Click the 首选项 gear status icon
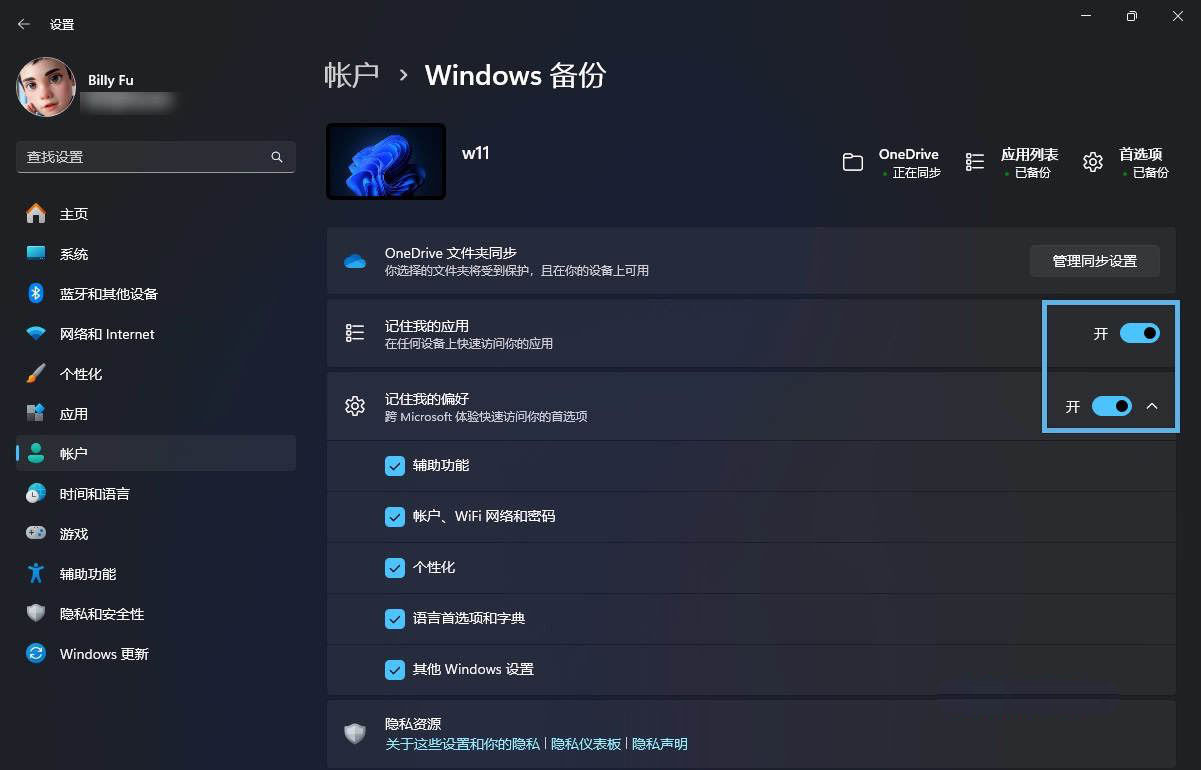1201x770 pixels. 1093,162
